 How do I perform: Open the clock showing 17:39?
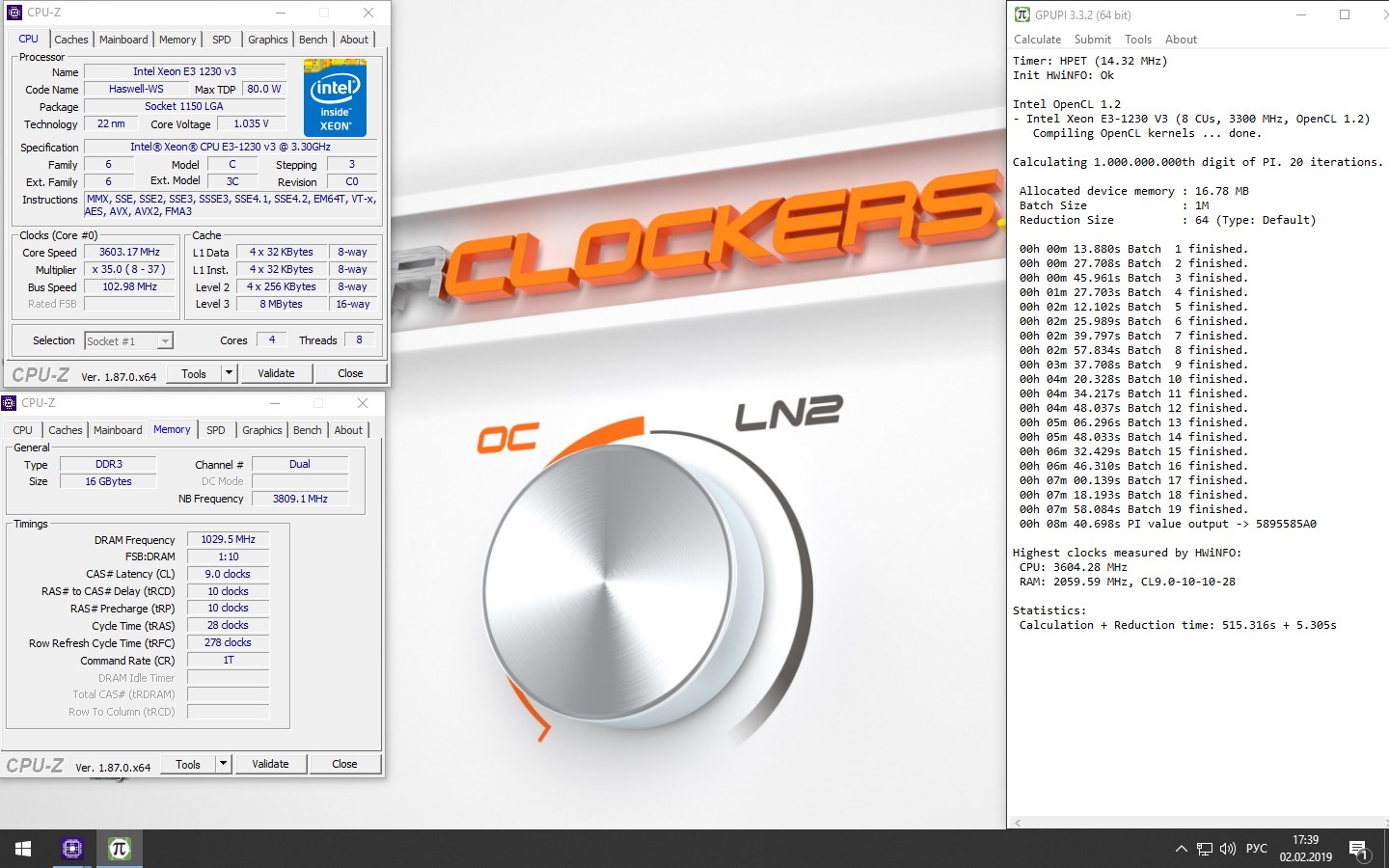1306,849
